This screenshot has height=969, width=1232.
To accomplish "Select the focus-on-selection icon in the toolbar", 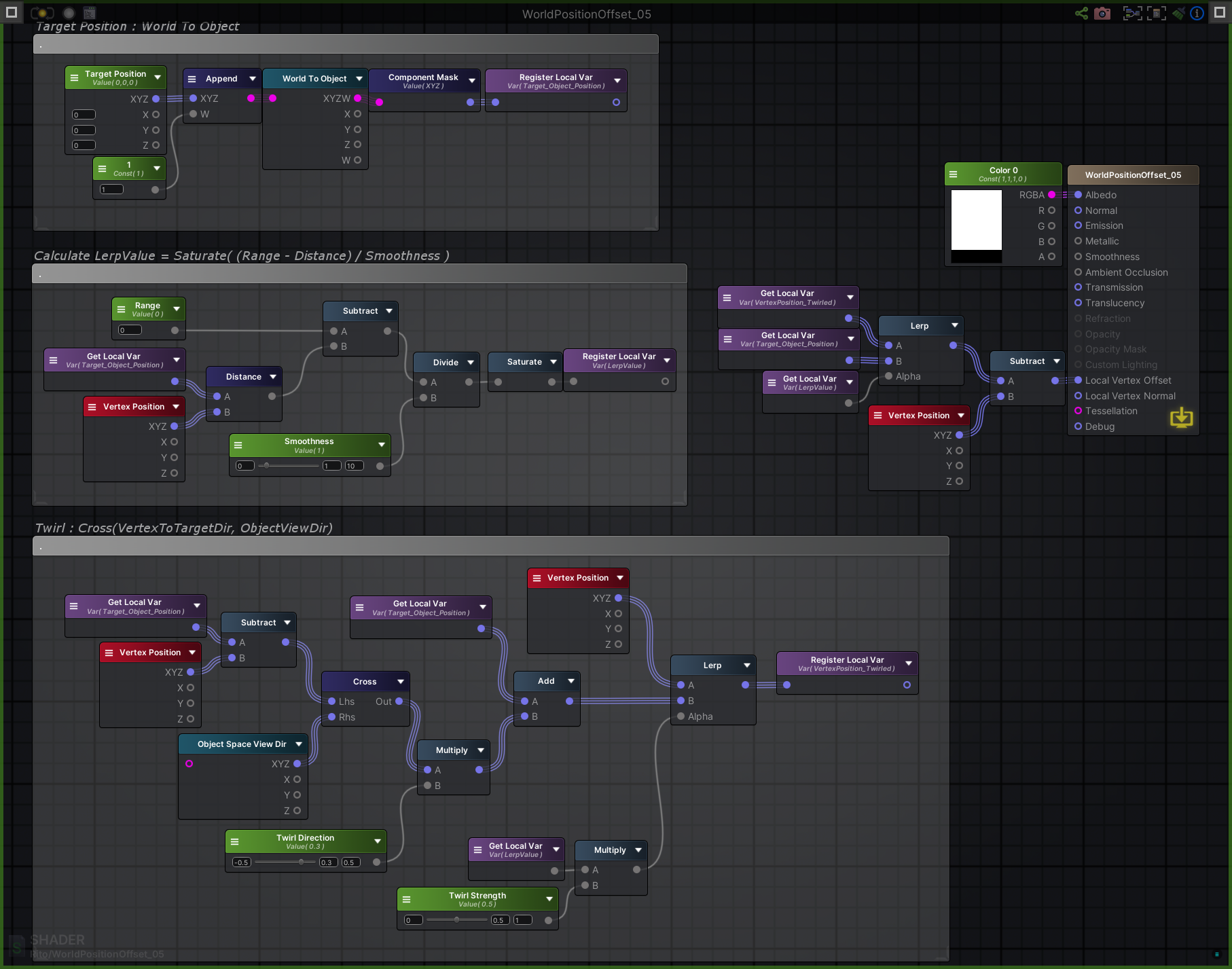I will click(1132, 13).
